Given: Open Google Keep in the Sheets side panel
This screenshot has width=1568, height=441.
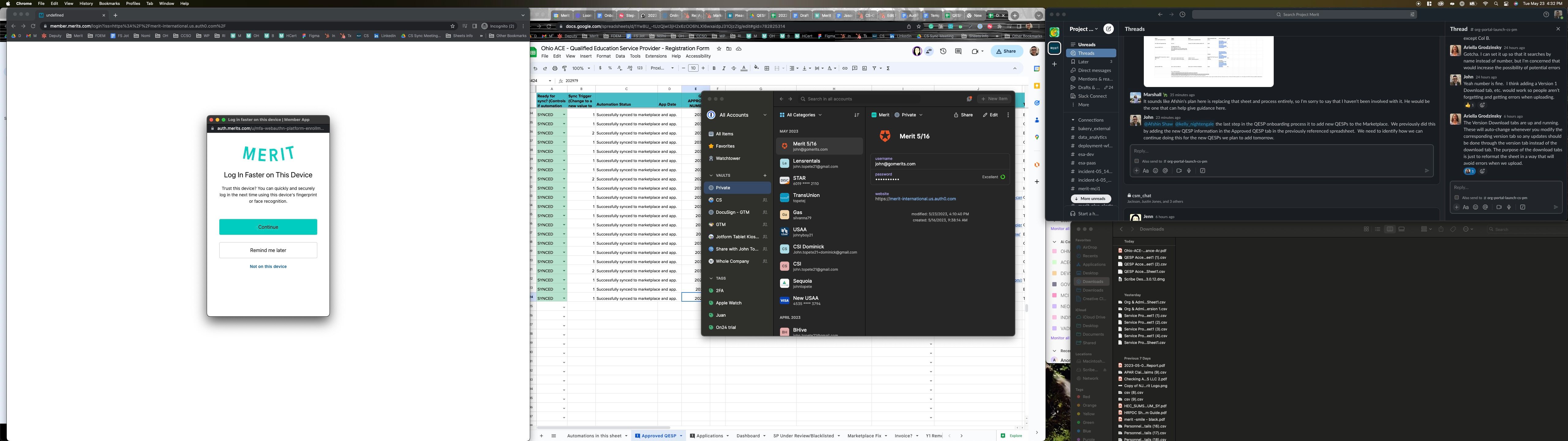Looking at the screenshot, I should [x=1037, y=86].
